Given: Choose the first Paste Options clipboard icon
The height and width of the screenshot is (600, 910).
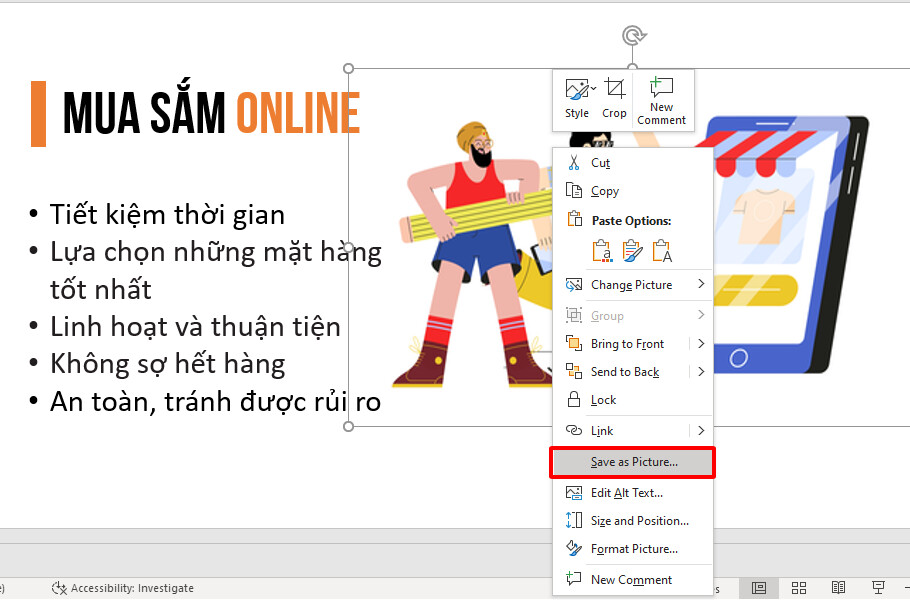Looking at the screenshot, I should point(602,251).
